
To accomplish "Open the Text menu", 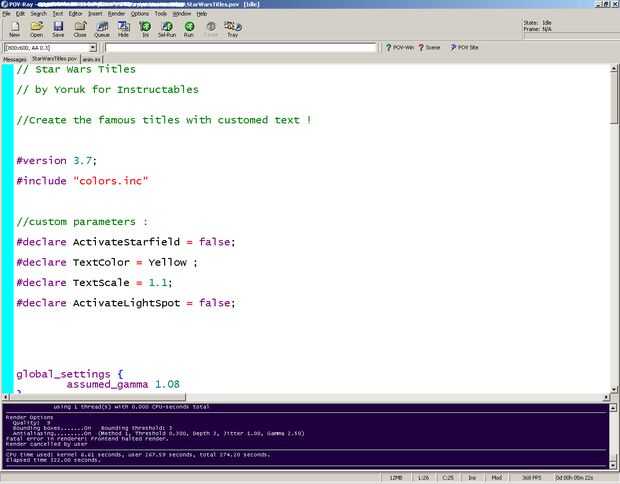I will 58,13.
